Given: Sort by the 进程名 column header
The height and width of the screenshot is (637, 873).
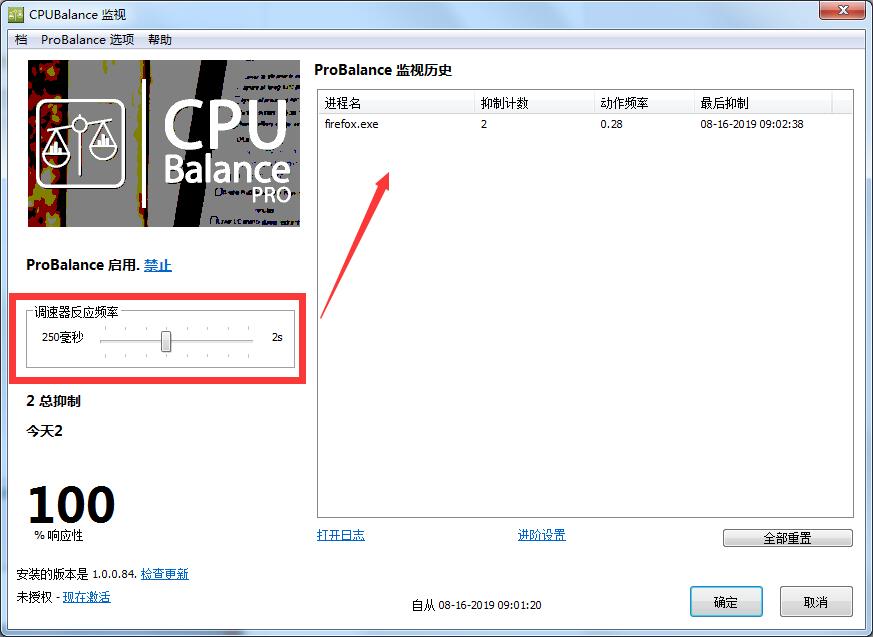Looking at the screenshot, I should click(x=397, y=103).
